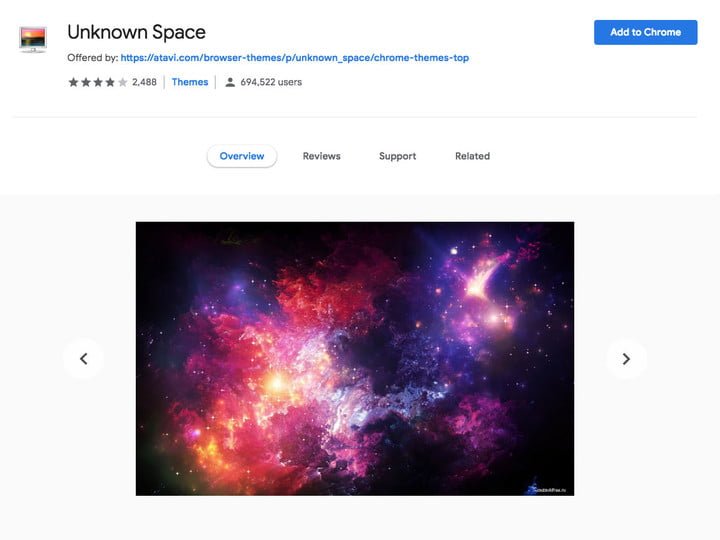The image size is (720, 540).
Task: Click the 694,522 users text
Action: pyautogui.click(x=271, y=82)
